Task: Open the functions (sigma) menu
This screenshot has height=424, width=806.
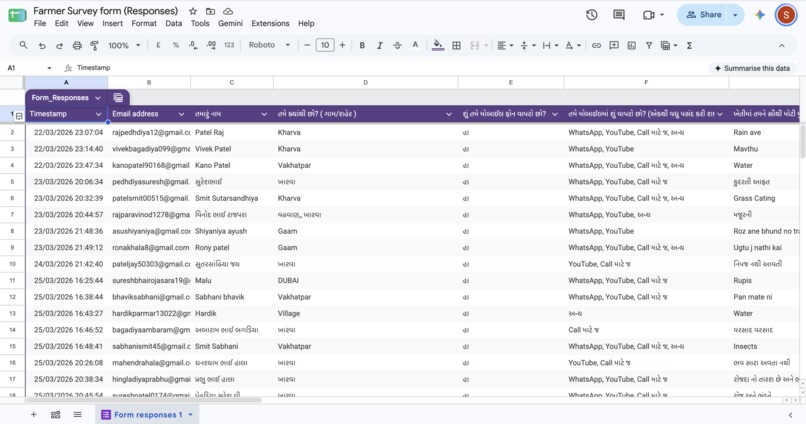Action: (x=689, y=45)
